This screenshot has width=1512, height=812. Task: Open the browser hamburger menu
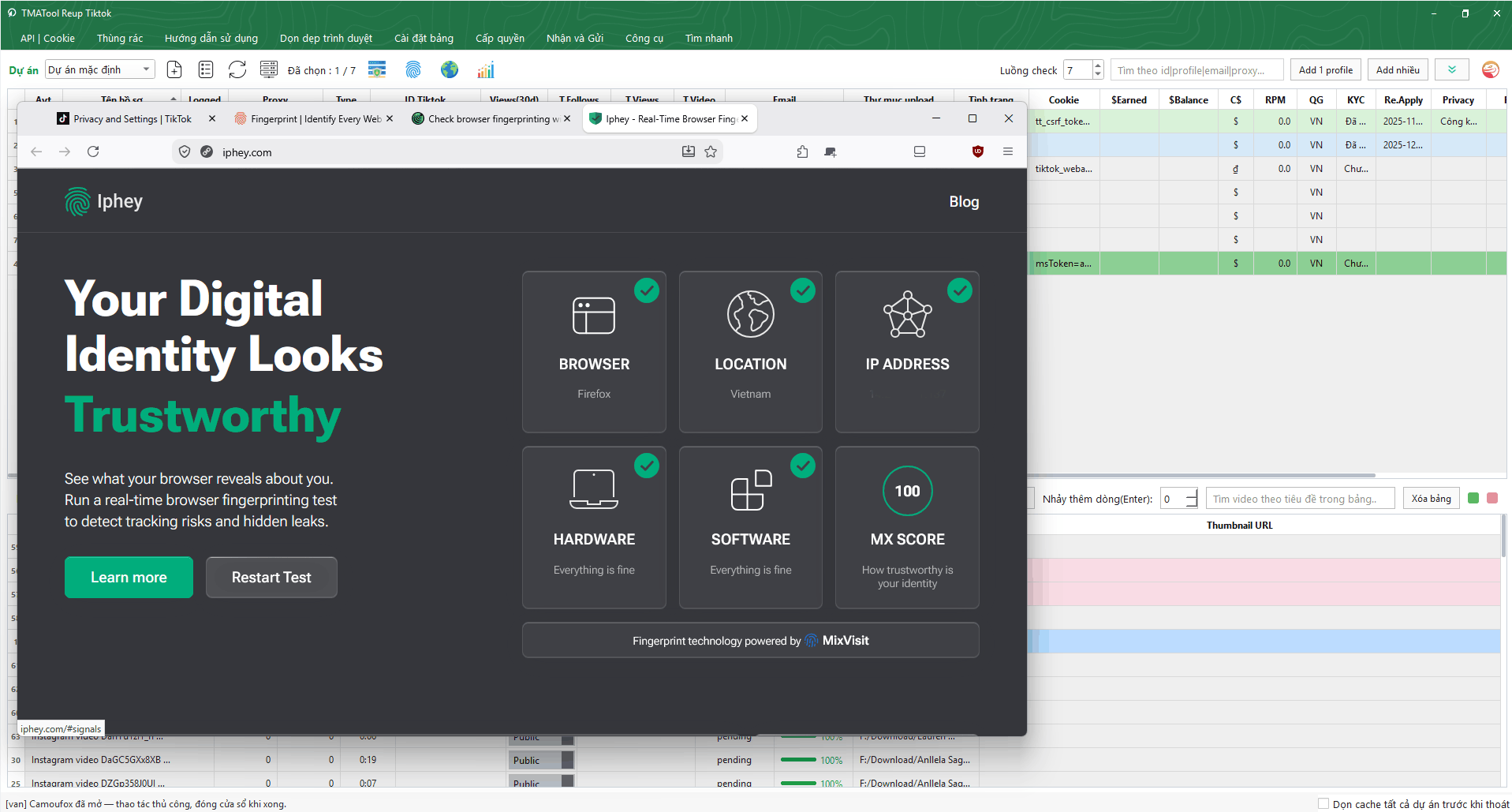click(x=1008, y=152)
